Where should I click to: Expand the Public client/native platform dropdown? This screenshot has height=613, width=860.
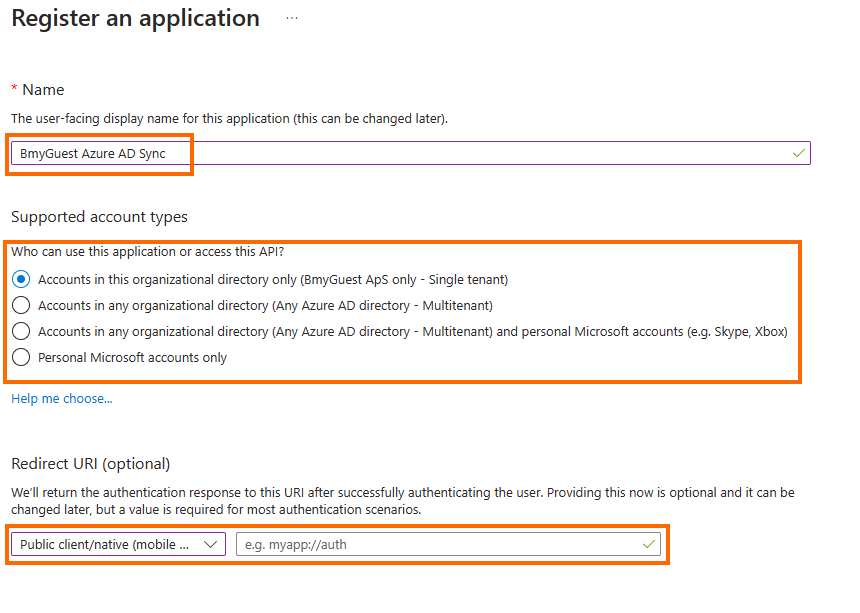click(118, 544)
